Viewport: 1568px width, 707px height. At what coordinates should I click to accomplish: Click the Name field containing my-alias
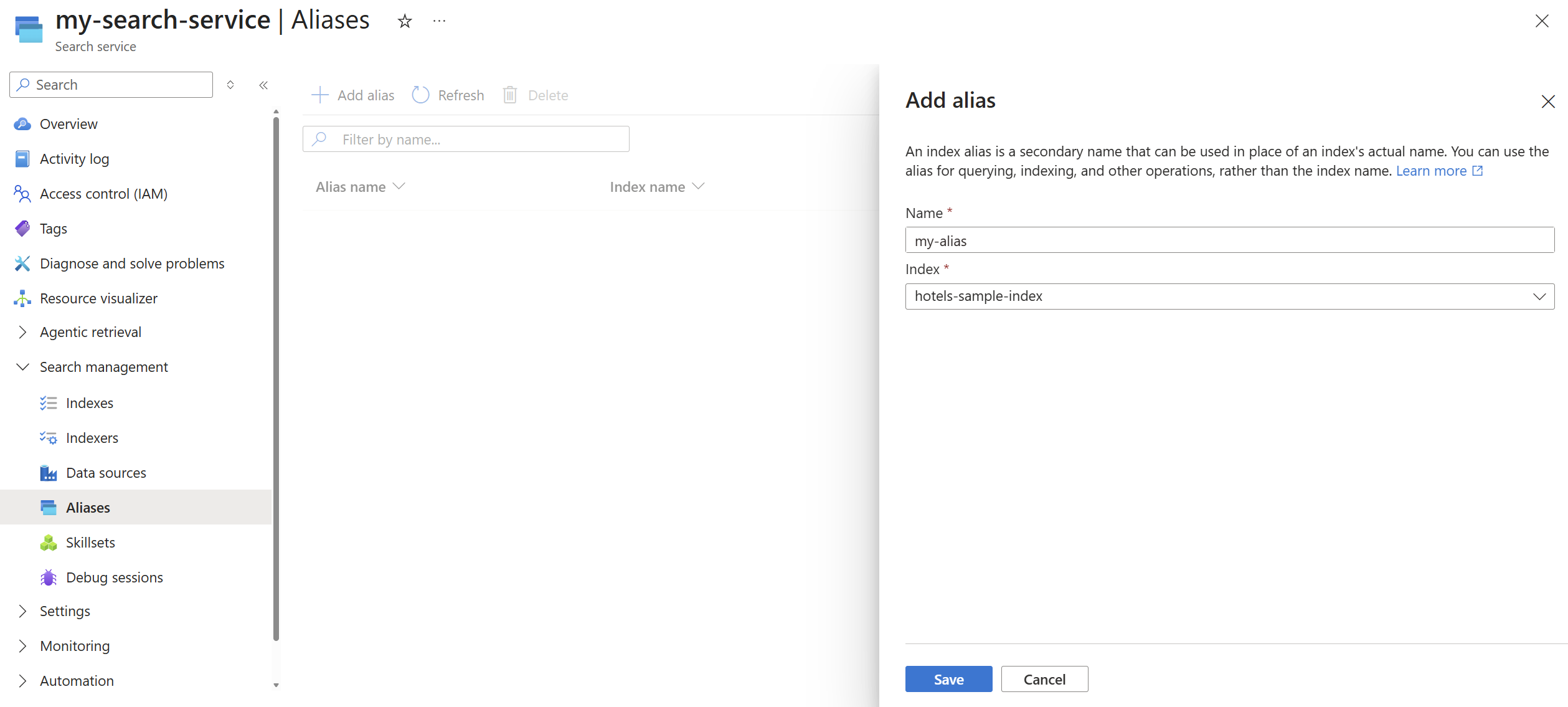point(1229,240)
